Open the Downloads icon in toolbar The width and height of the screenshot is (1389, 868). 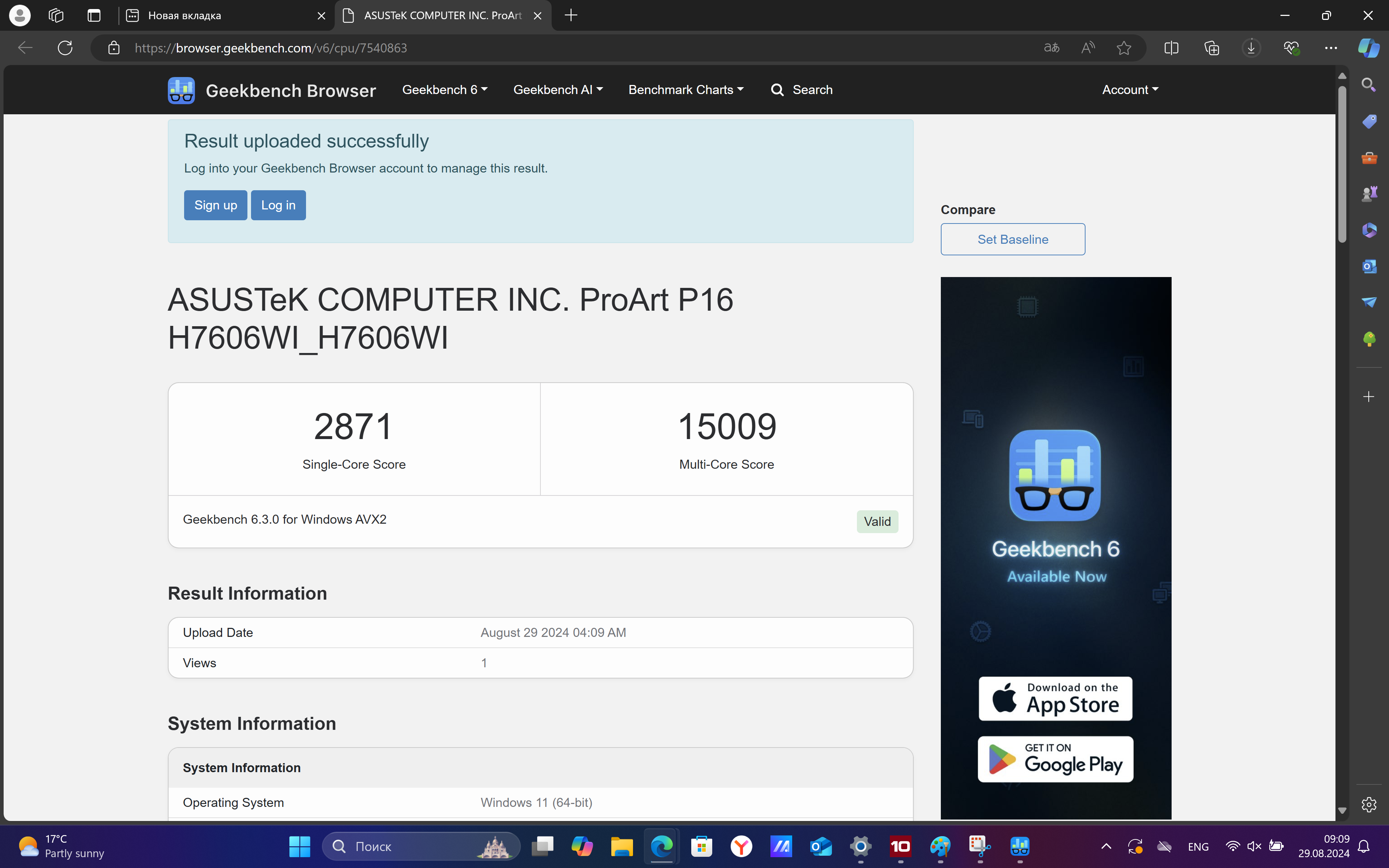tap(1251, 48)
